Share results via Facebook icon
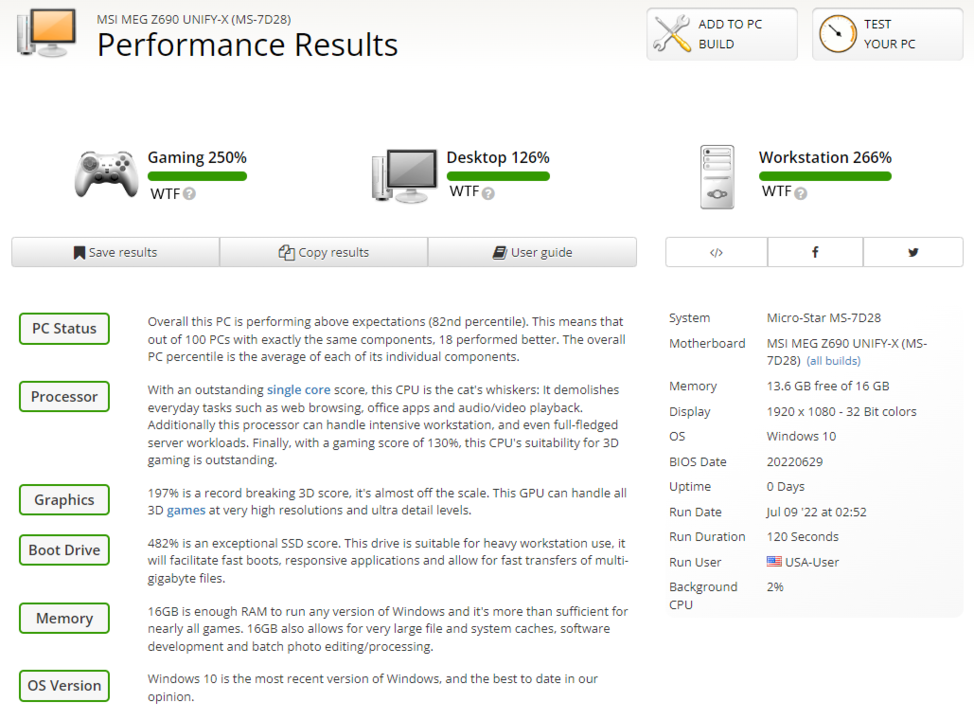 coord(815,253)
